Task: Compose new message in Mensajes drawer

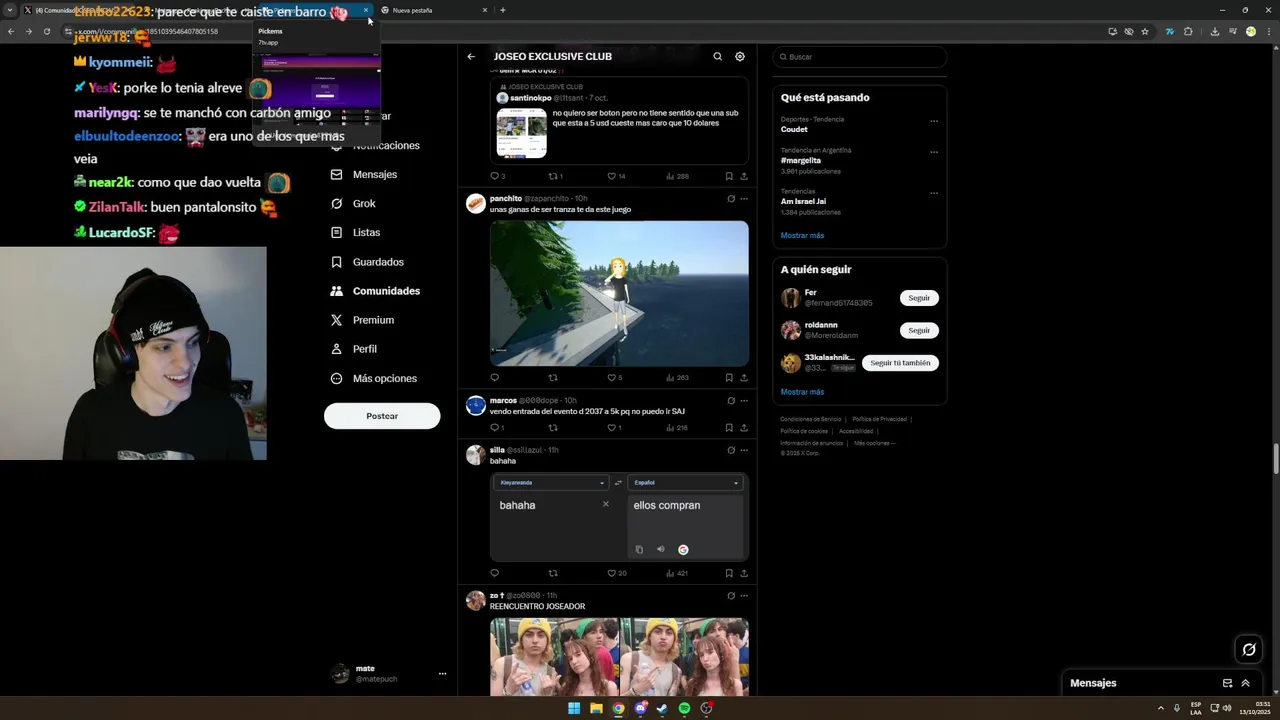Action: click(1227, 683)
